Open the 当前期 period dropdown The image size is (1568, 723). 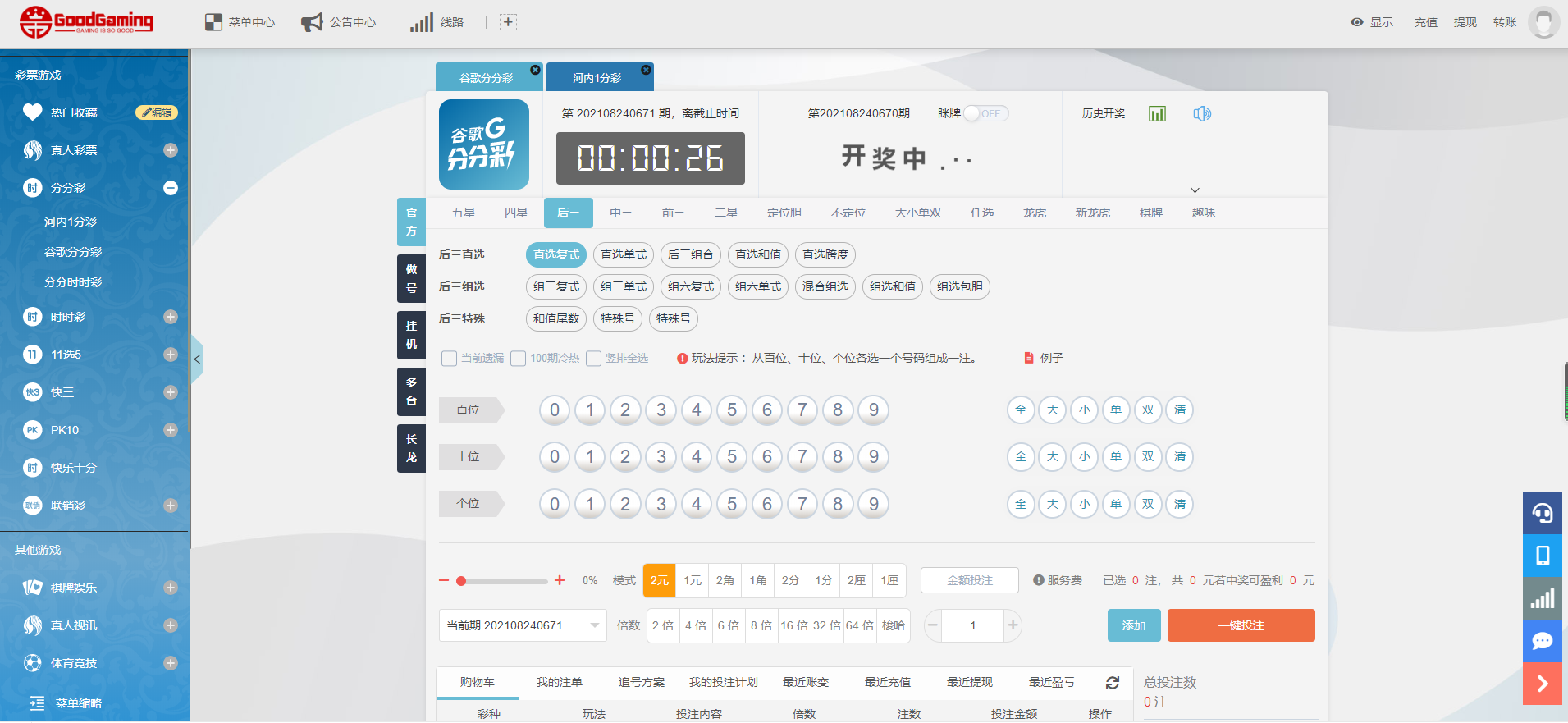pyautogui.click(x=523, y=625)
